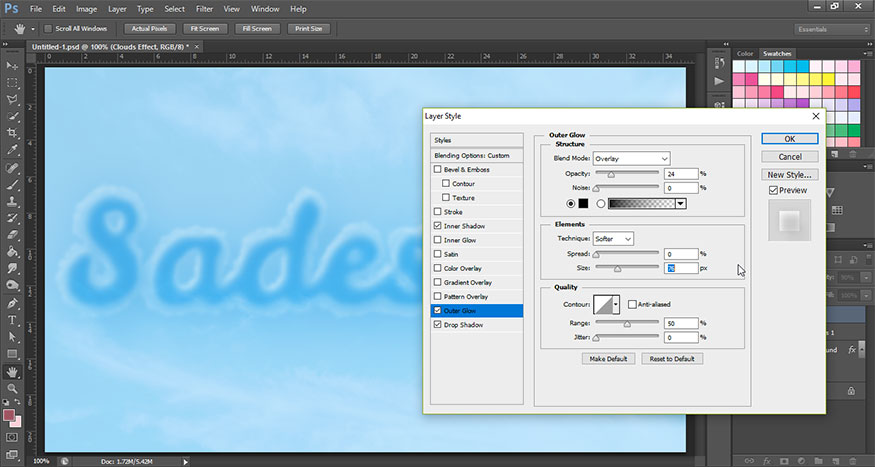
Task: Select the Move tool
Action: (x=14, y=65)
